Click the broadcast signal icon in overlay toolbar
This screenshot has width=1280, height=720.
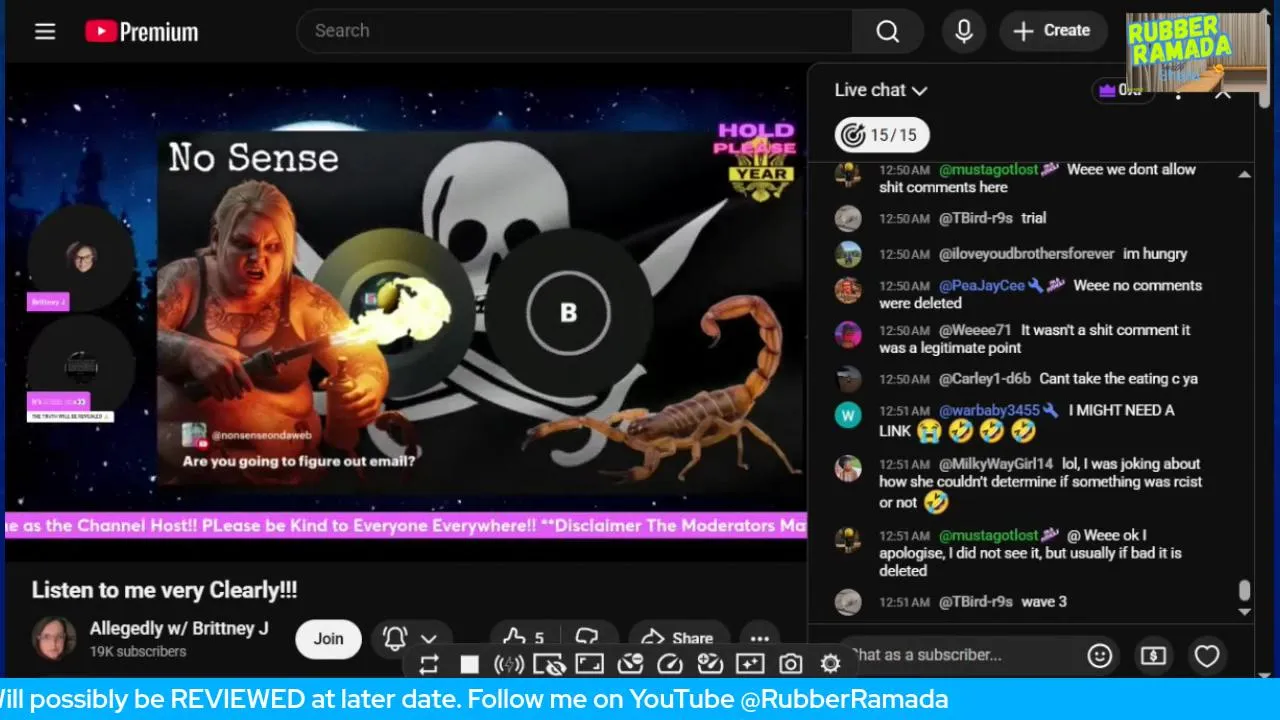pyautogui.click(x=509, y=664)
